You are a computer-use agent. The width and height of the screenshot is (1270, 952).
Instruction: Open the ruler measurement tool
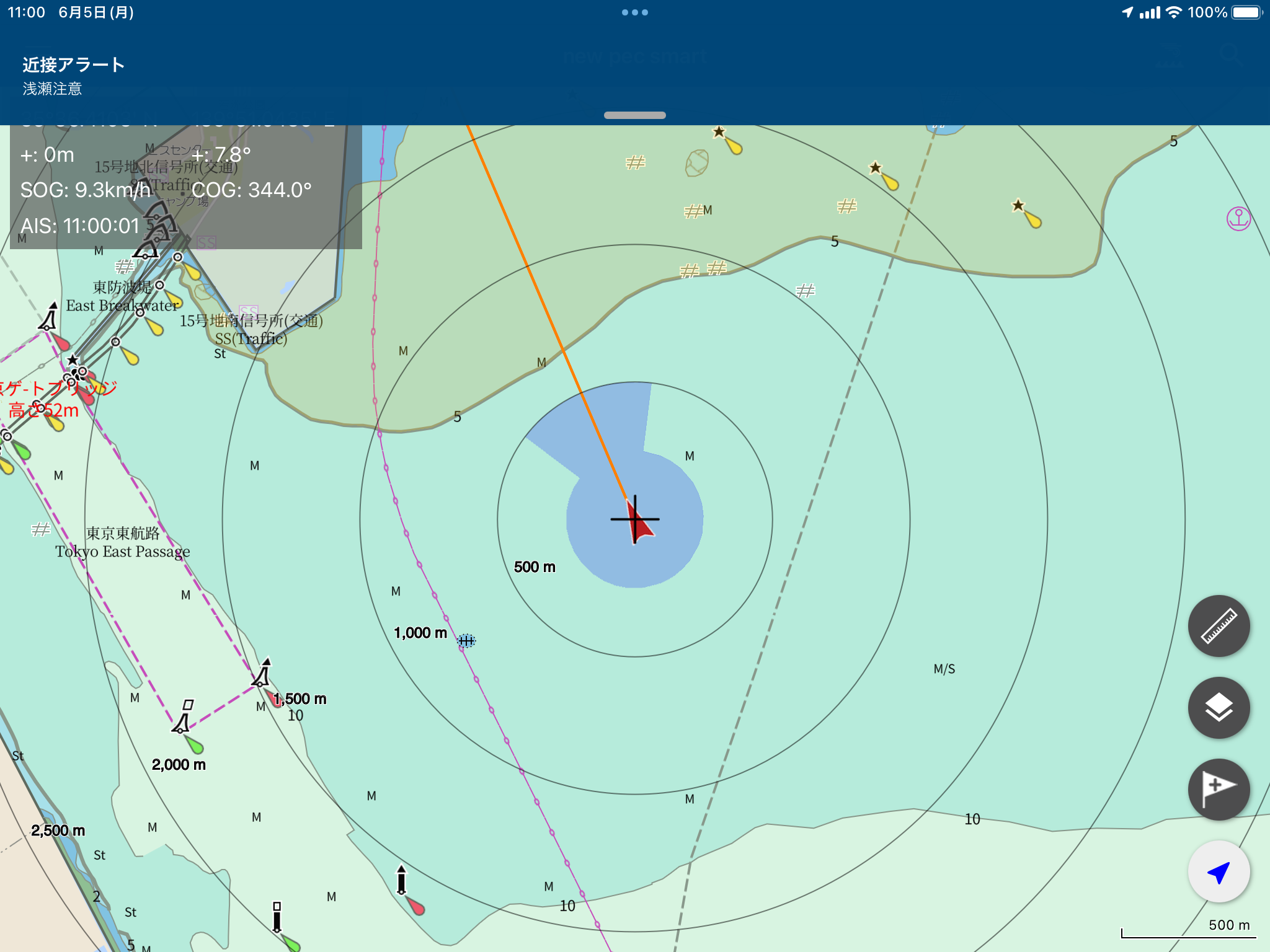pyautogui.click(x=1219, y=626)
